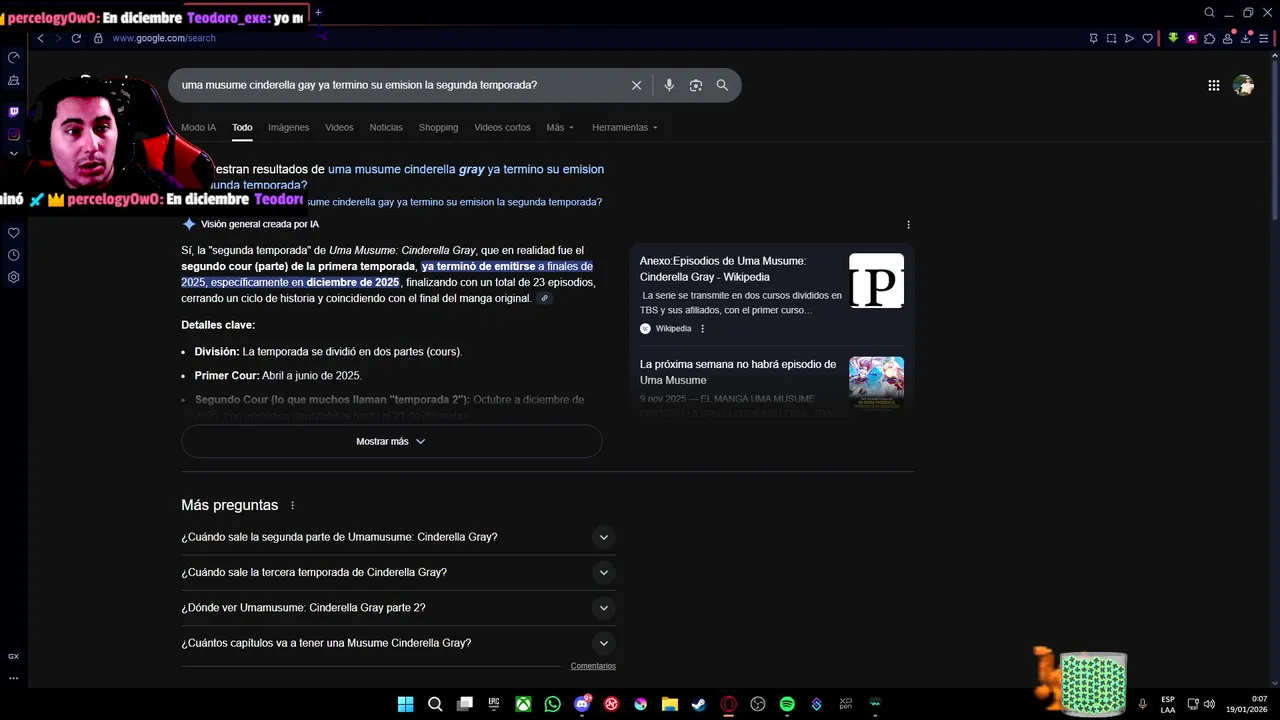The height and width of the screenshot is (720, 1280).
Task: Take a snapshot with the capture icon
Action: point(1111,38)
